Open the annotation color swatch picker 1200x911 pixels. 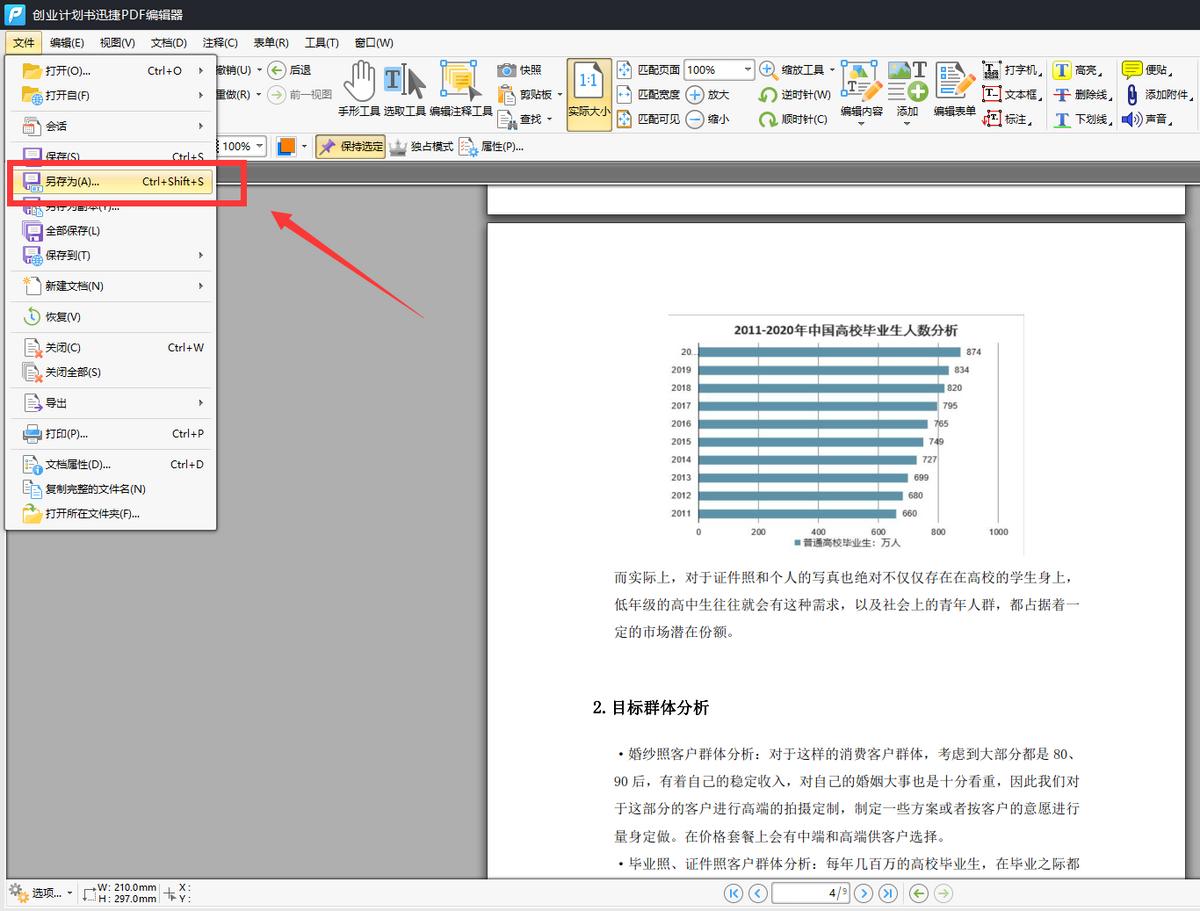click(x=285, y=146)
